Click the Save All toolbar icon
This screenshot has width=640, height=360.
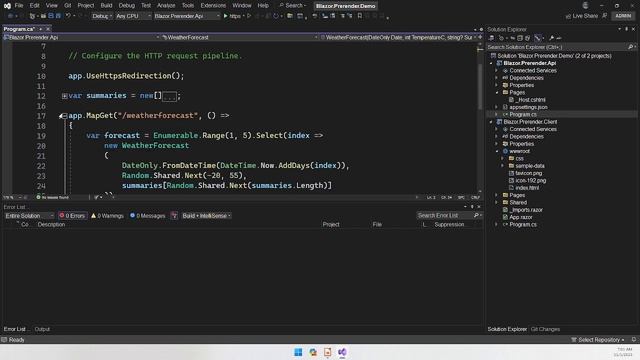(58, 16)
